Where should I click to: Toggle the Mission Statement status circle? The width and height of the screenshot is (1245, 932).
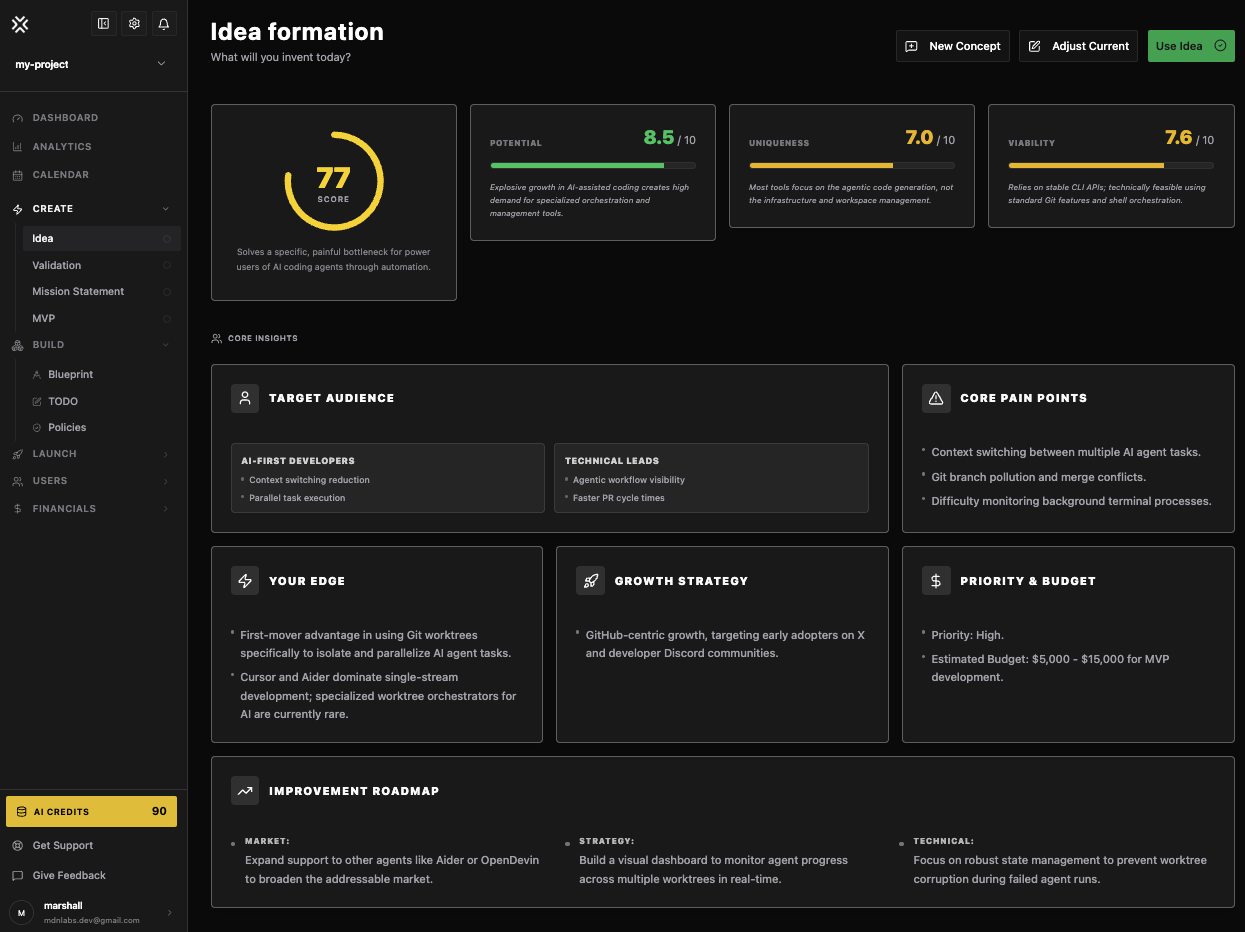(x=166, y=292)
